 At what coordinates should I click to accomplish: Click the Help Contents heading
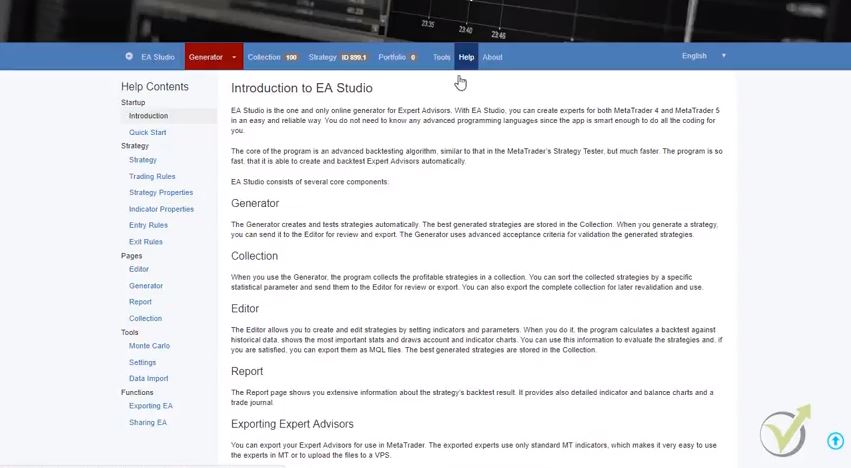[155, 87]
